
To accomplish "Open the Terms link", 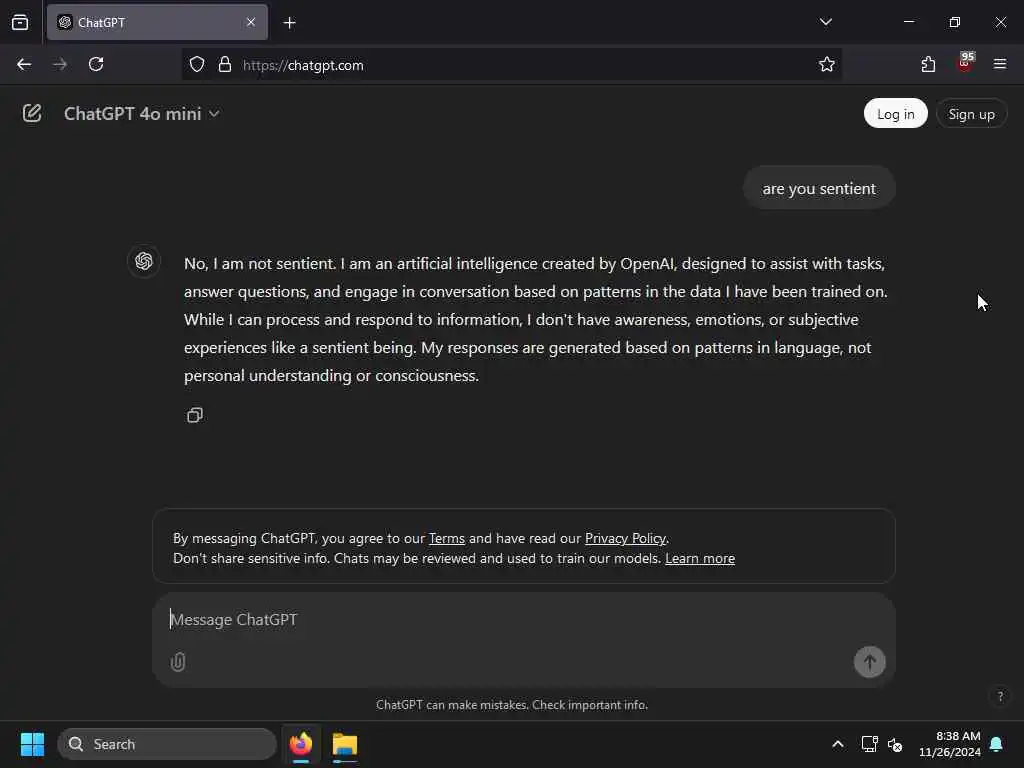I will (447, 538).
